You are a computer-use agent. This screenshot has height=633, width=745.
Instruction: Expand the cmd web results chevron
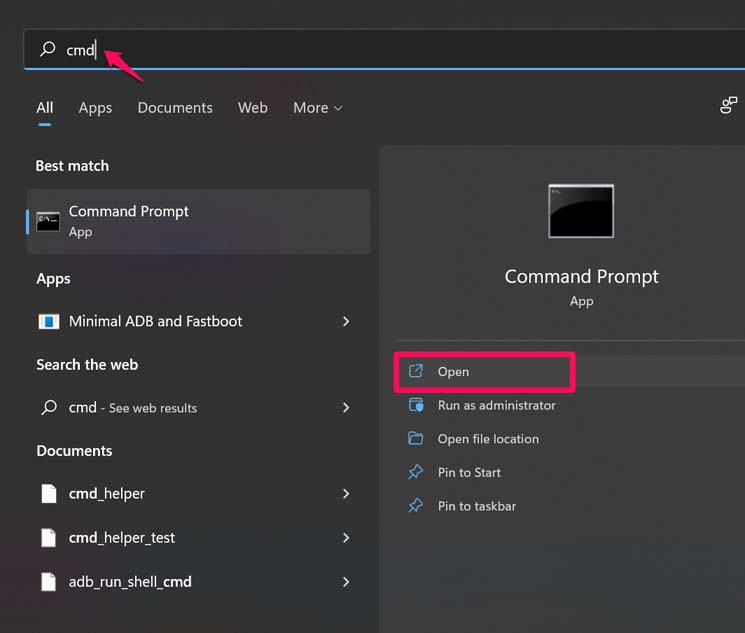tap(346, 408)
